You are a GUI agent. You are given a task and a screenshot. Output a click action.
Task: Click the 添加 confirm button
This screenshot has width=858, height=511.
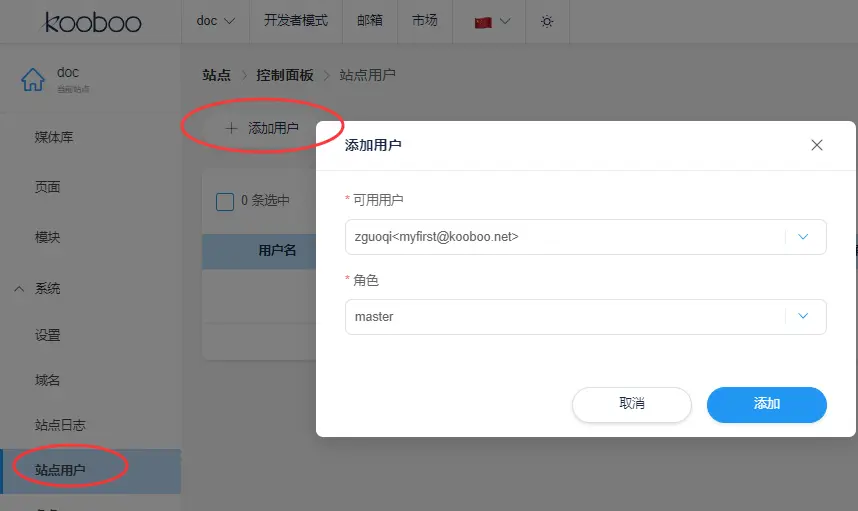pyautogui.click(x=766, y=404)
